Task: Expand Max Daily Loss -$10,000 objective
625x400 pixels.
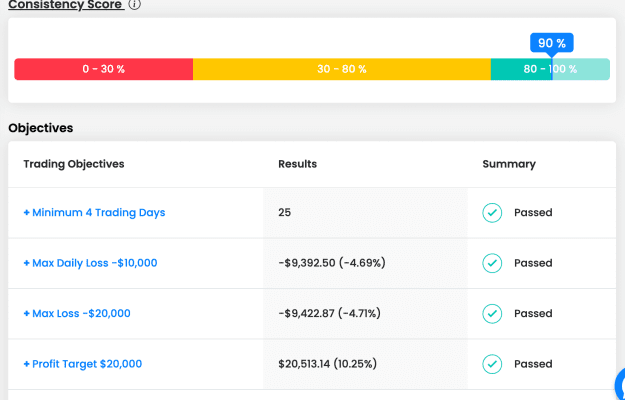Action: pyautogui.click(x=90, y=263)
